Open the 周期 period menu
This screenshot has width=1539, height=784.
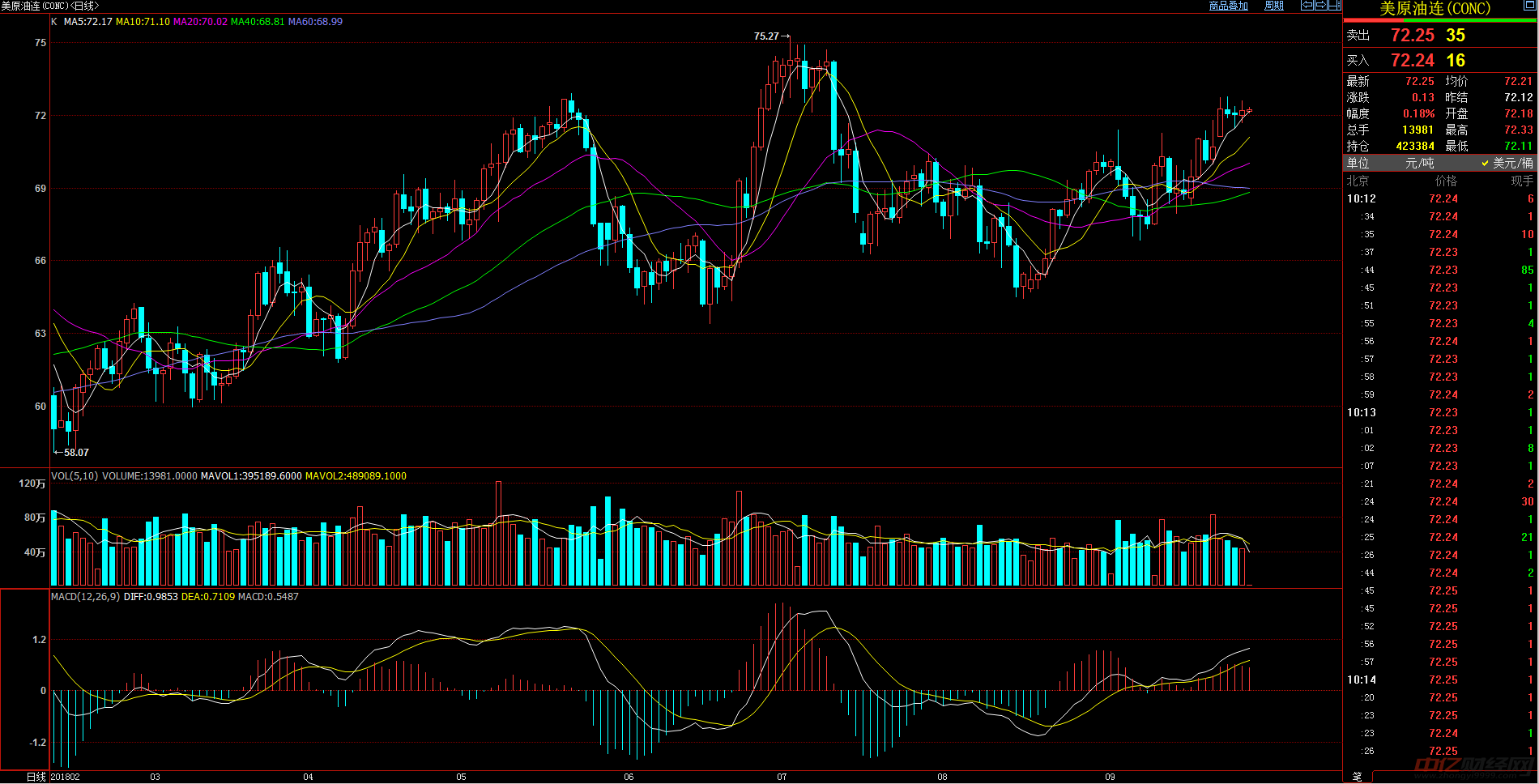tap(1274, 6)
